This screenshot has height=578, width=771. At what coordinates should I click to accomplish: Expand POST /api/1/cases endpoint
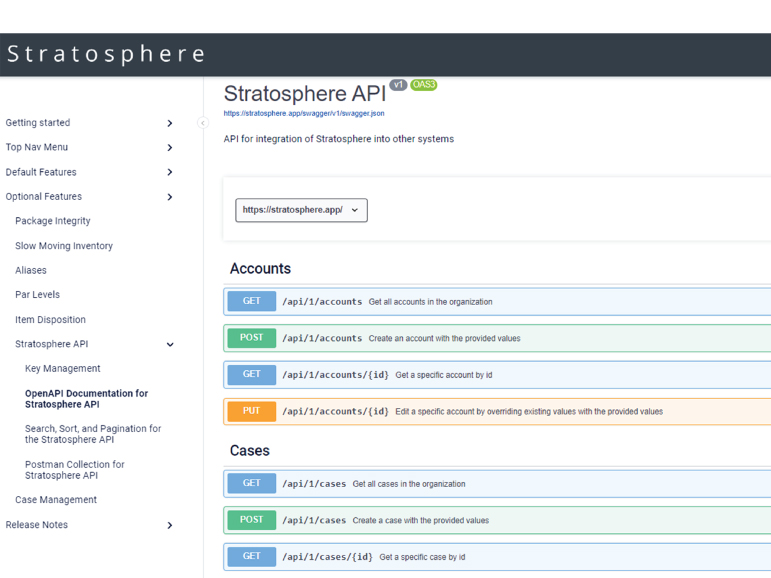point(314,520)
